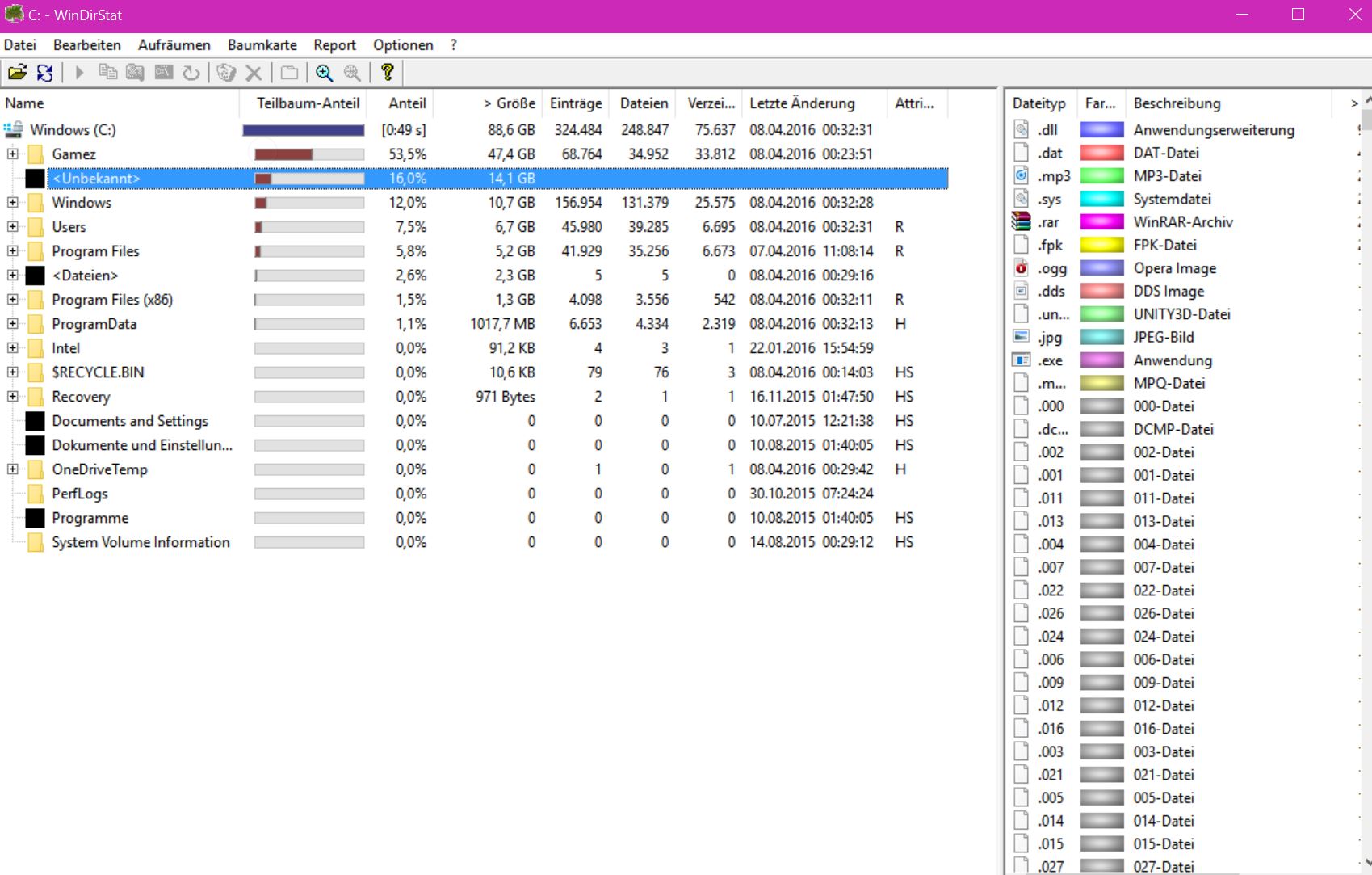Click the Delete to recycle bin icon
Viewport: 1372px width, 875px height.
226,73
